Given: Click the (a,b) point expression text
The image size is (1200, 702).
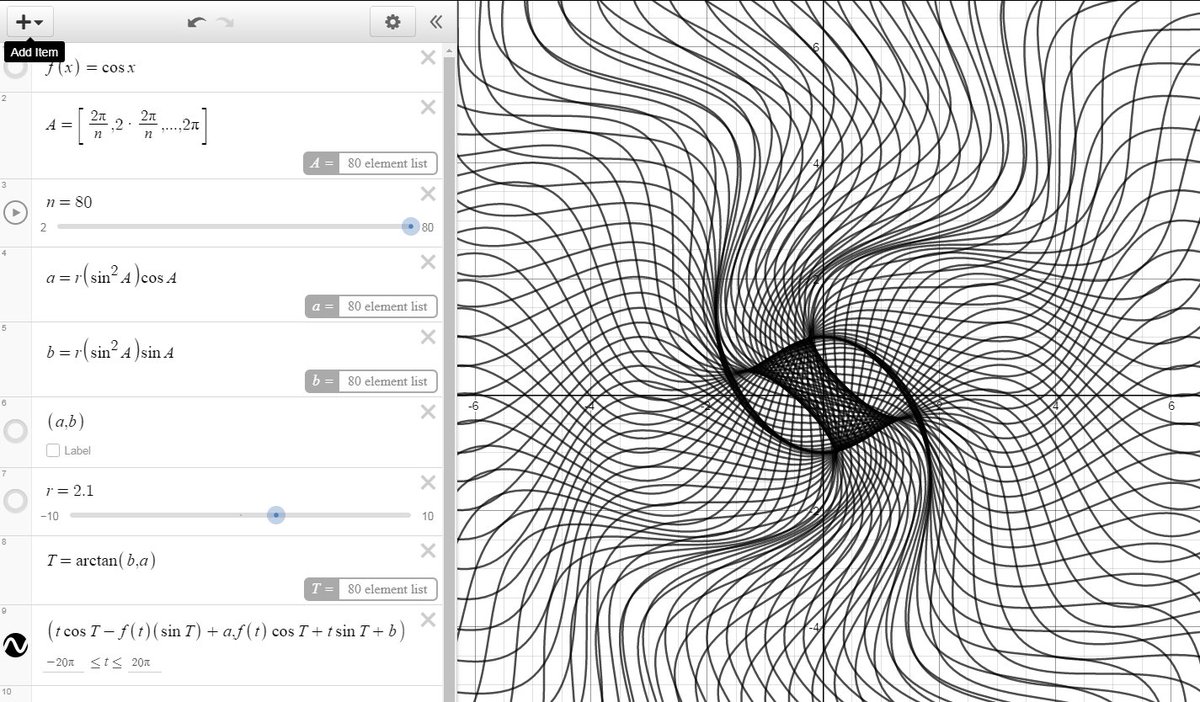Looking at the screenshot, I should tap(64, 422).
